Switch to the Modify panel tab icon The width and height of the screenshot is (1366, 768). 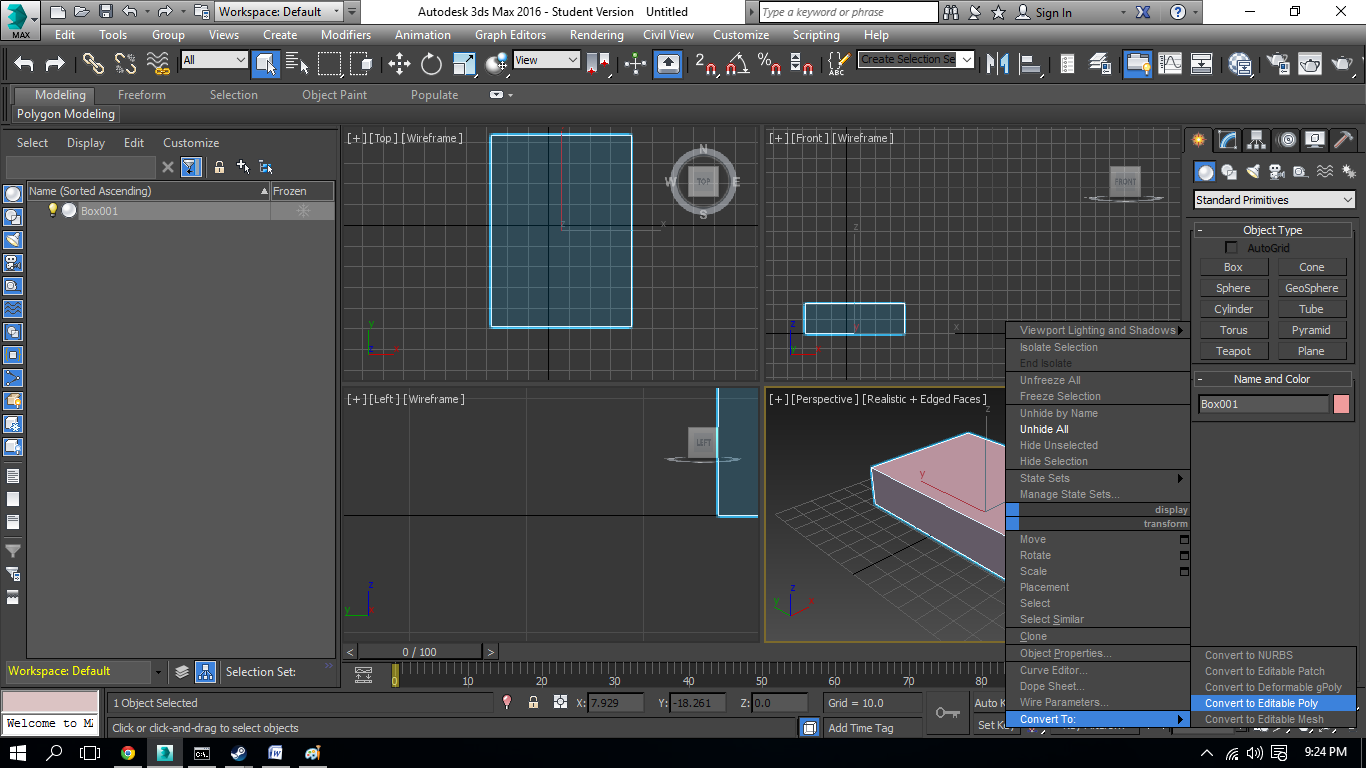1227,140
